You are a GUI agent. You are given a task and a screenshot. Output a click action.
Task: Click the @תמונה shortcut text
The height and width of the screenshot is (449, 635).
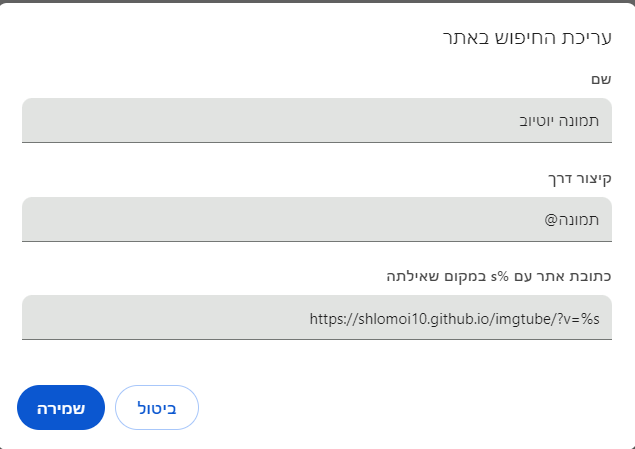(x=573, y=219)
